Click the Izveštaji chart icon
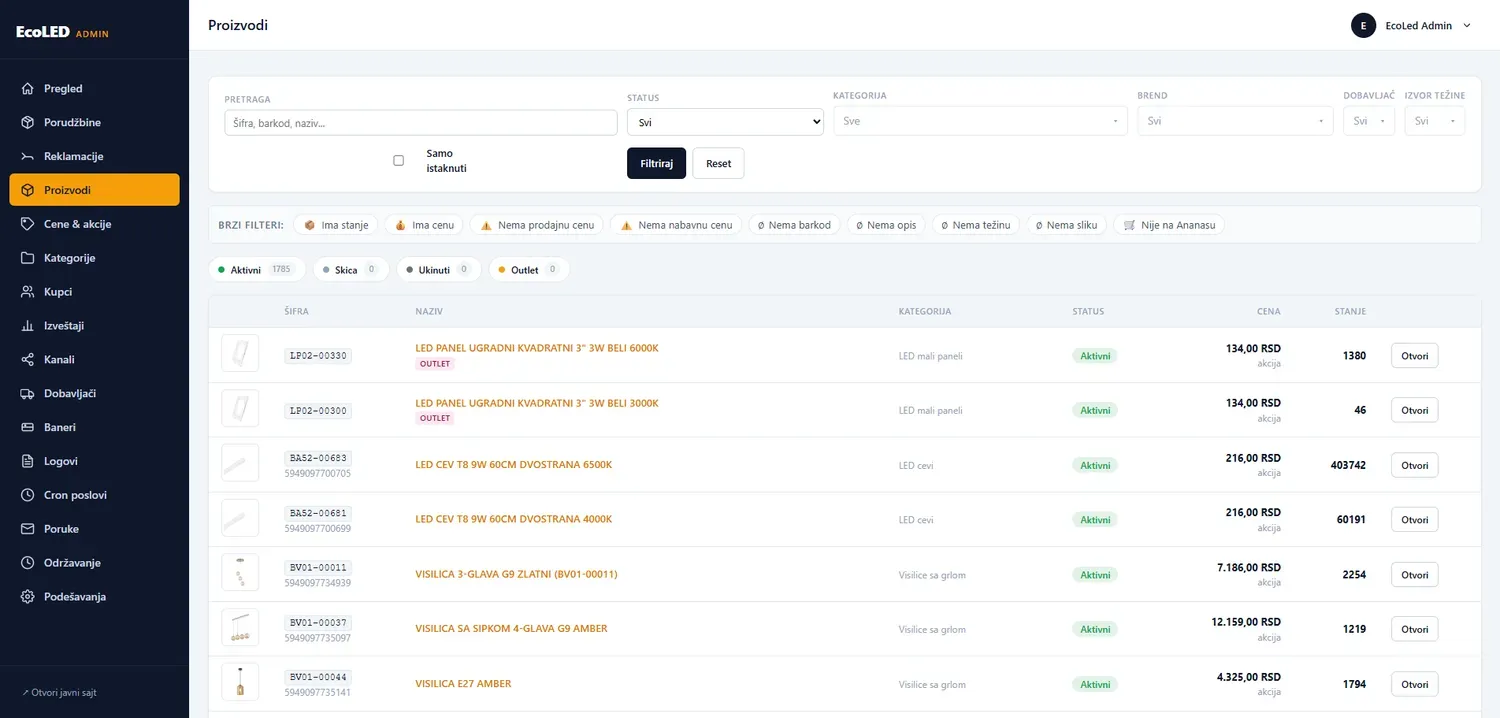The height and width of the screenshot is (718, 1500). tap(28, 326)
